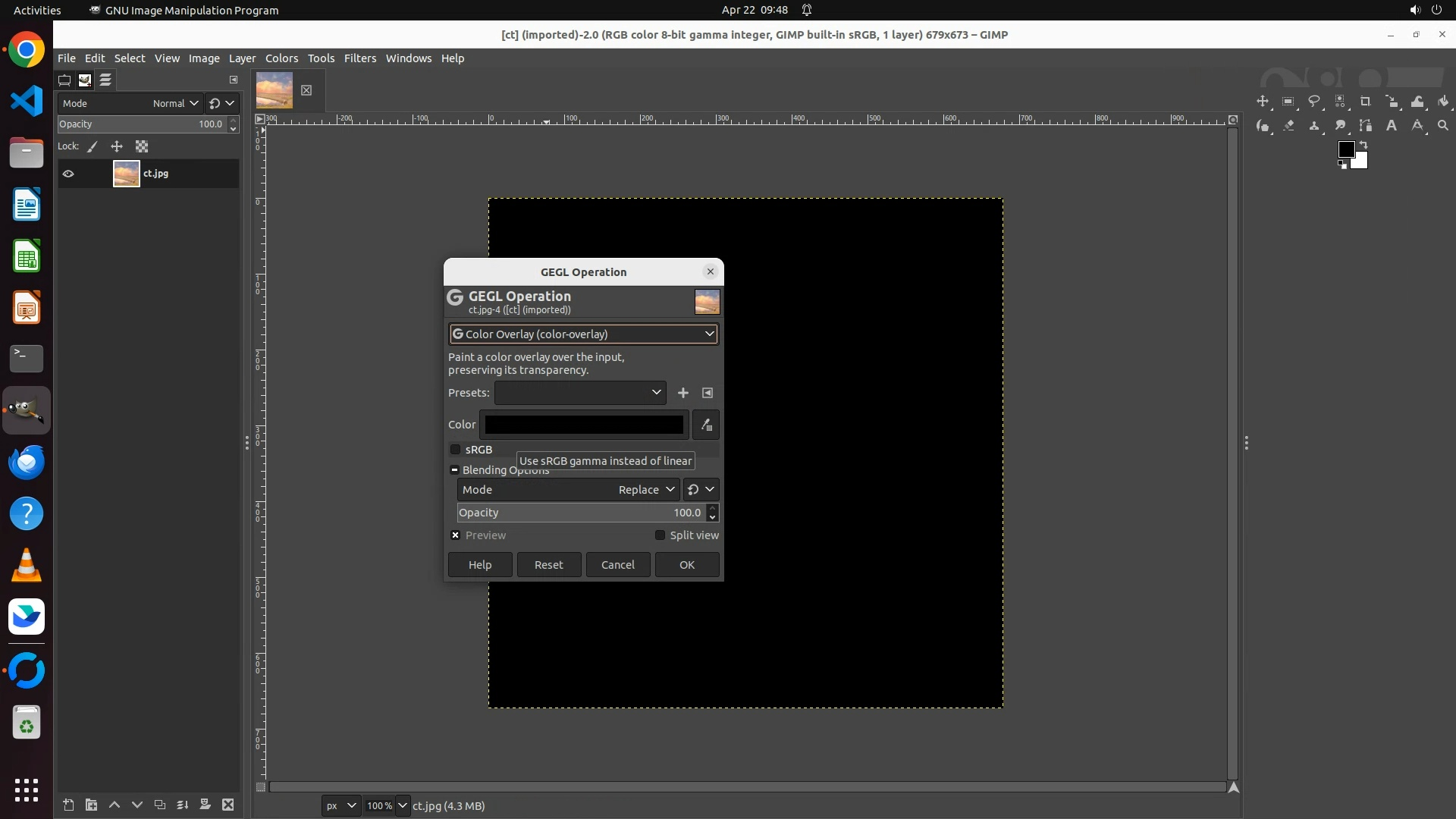
Task: Collapse the Blending Options section
Action: coord(455,470)
